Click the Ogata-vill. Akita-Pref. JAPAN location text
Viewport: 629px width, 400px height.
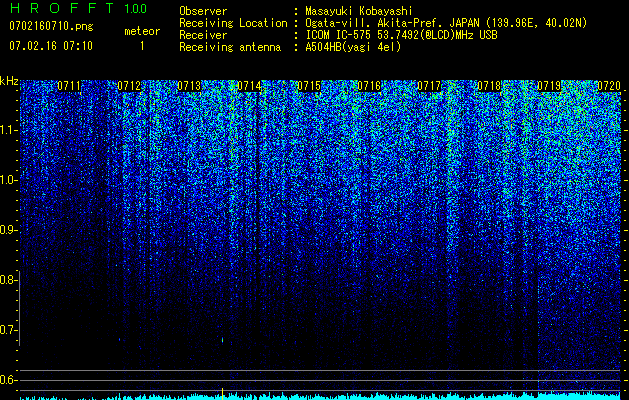[x=446, y=23]
